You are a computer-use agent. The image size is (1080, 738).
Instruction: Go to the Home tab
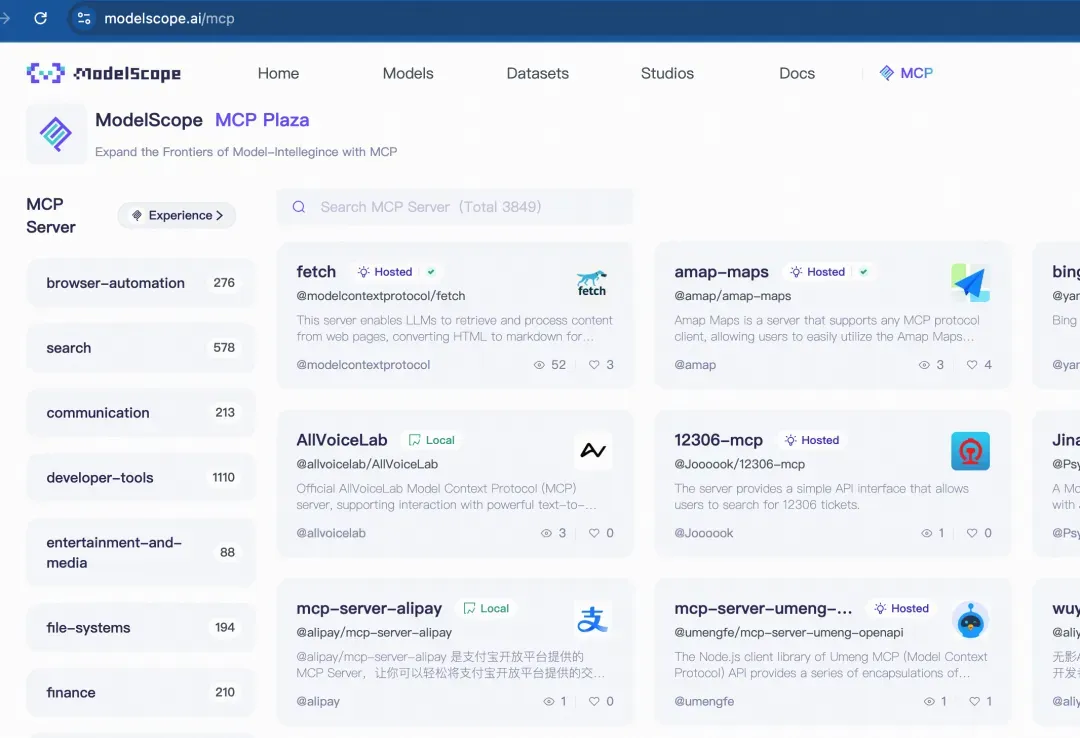click(x=278, y=73)
